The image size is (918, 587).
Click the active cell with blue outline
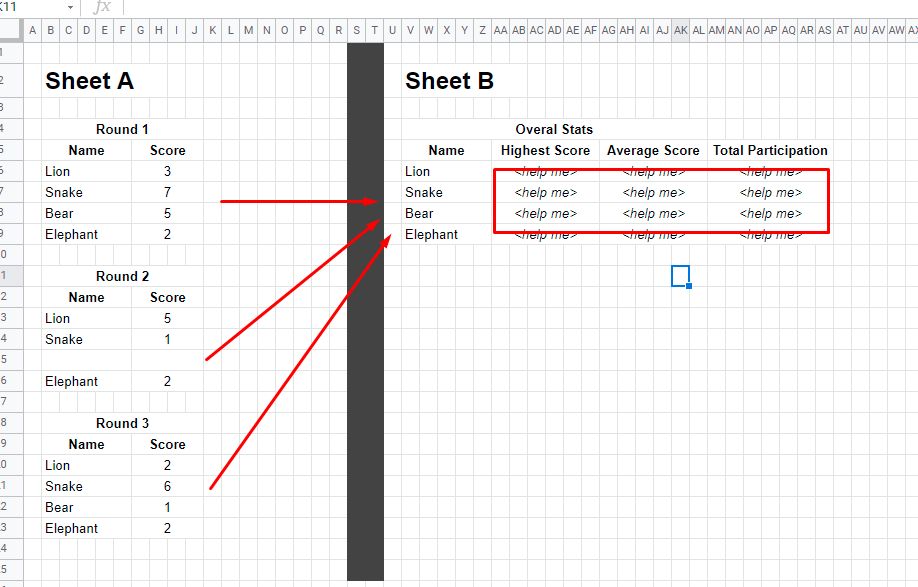680,276
